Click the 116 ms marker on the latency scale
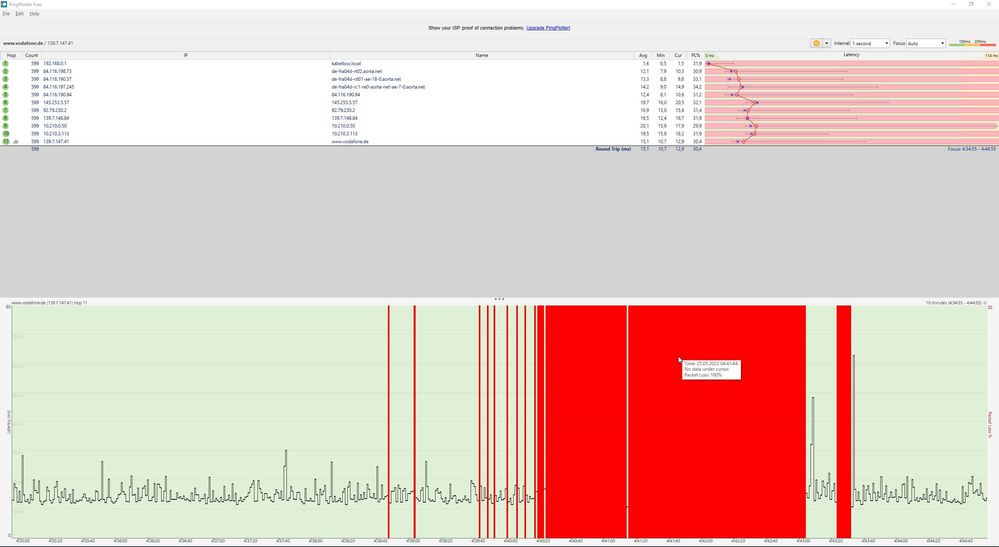The width and height of the screenshot is (999, 547). coord(991,55)
